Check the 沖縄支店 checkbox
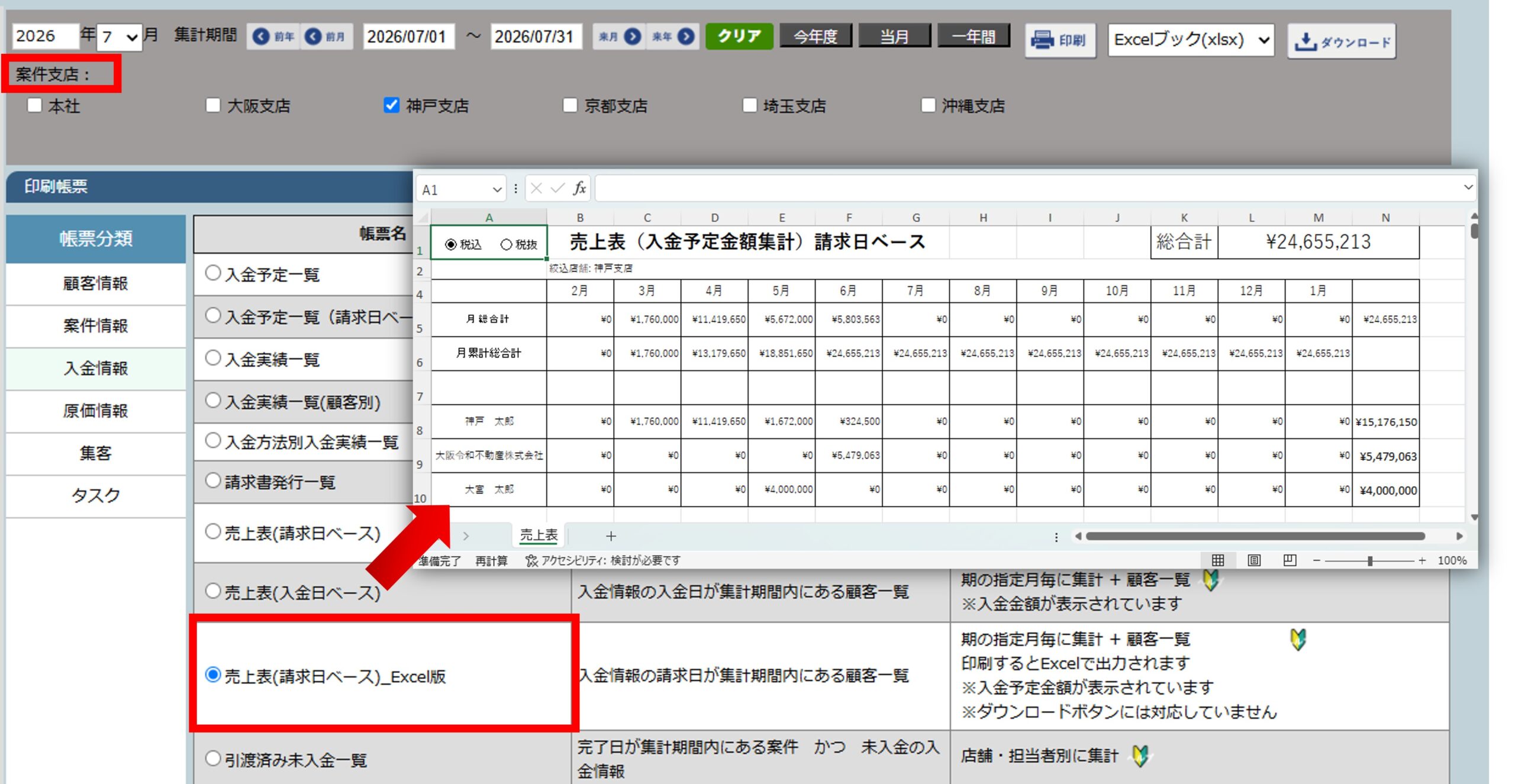 pos(928,105)
